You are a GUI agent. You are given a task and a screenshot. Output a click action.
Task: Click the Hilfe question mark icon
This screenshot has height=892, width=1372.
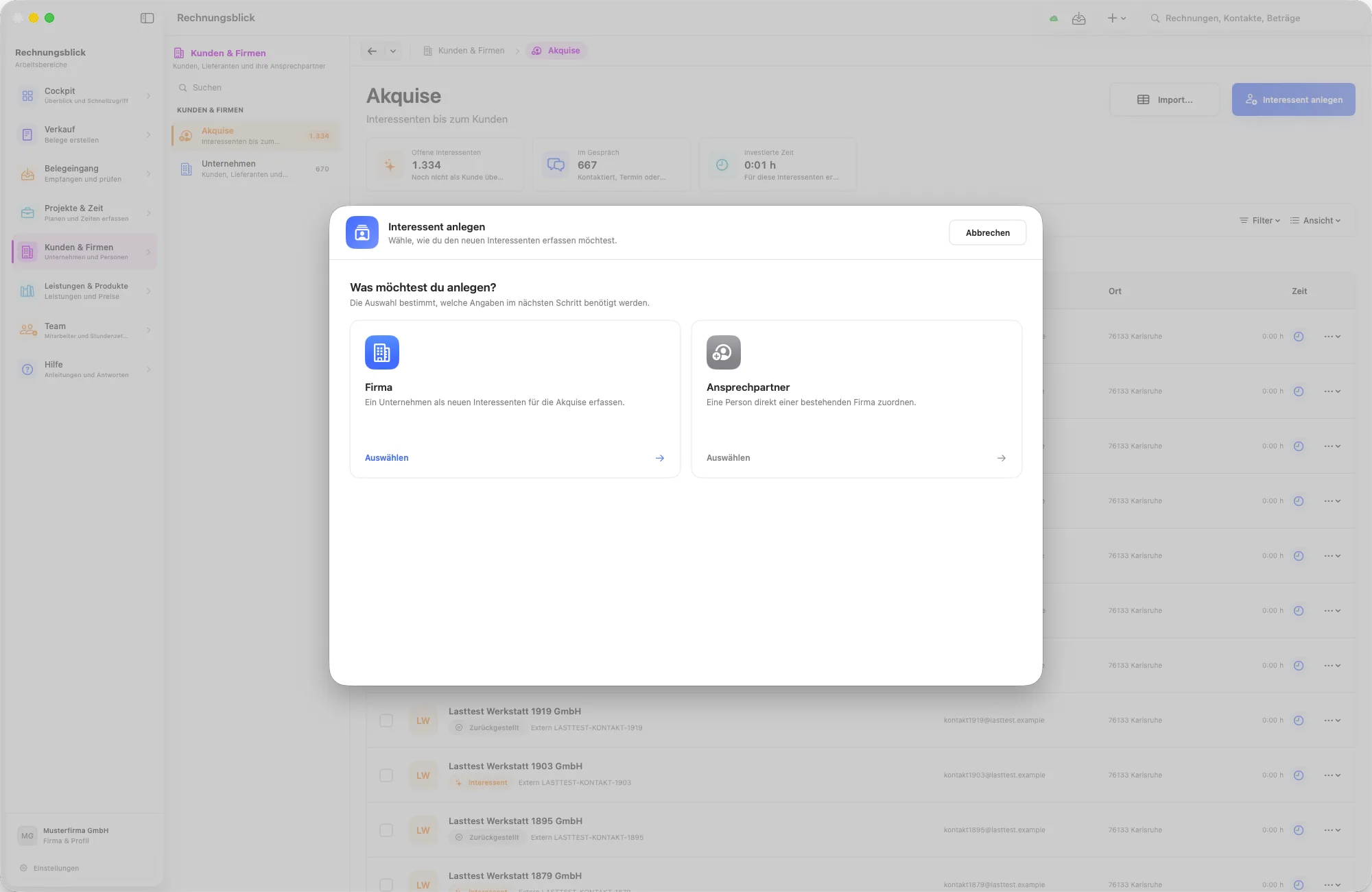tap(27, 370)
